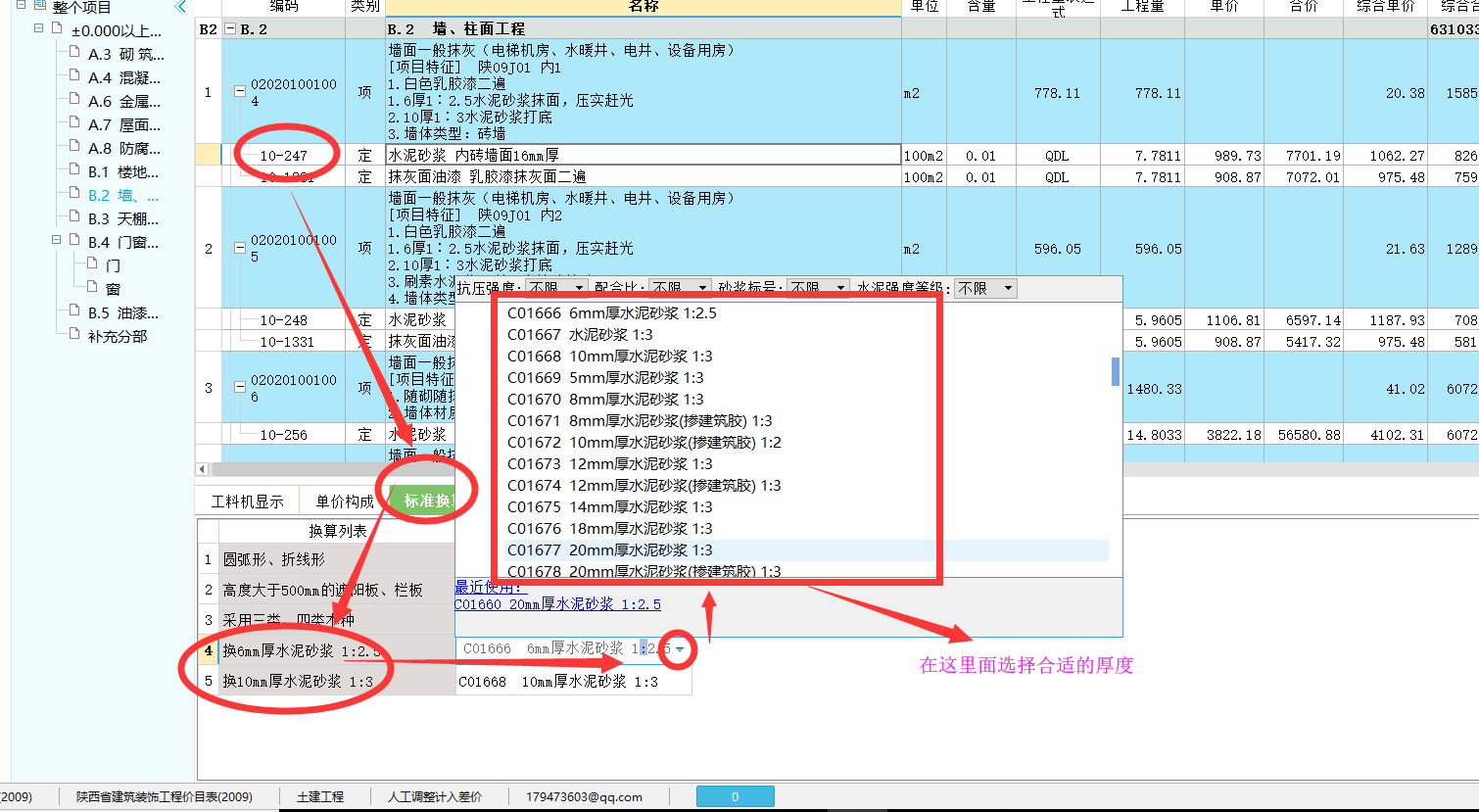Image resolution: width=1479 pixels, height=812 pixels.
Task: Select conversion row 采用三类、四类木种
Action: coord(336,620)
